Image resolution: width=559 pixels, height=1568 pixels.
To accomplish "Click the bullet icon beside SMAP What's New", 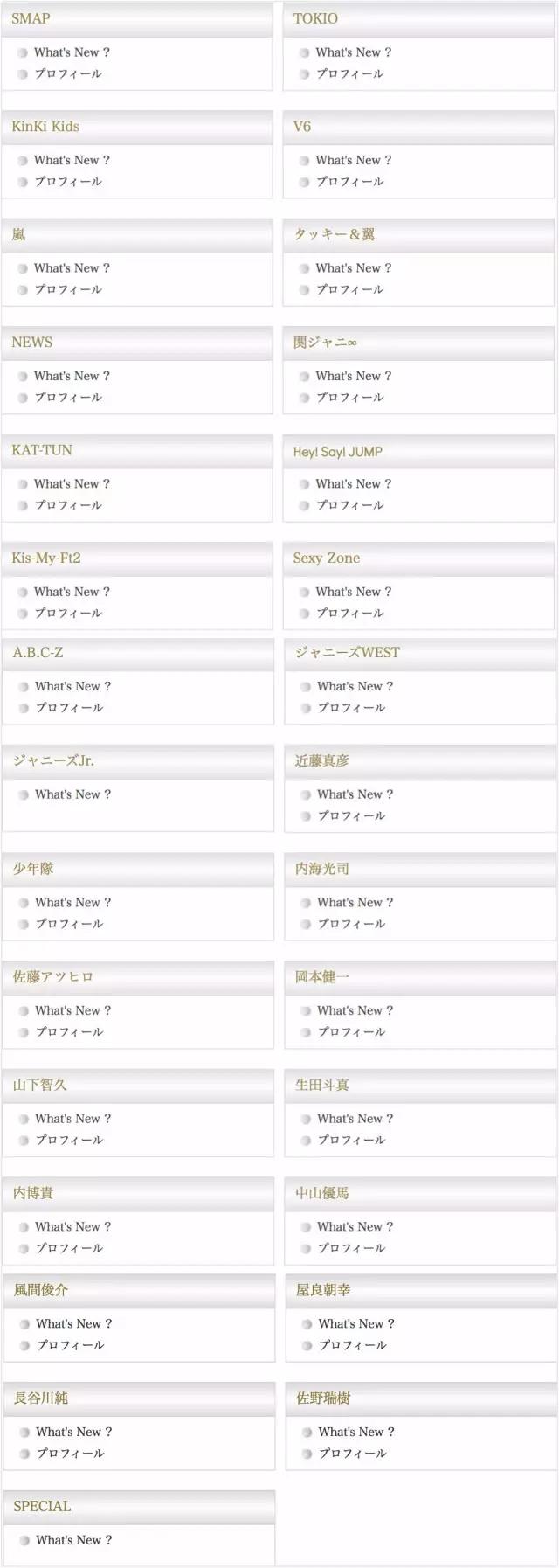I will (x=23, y=52).
